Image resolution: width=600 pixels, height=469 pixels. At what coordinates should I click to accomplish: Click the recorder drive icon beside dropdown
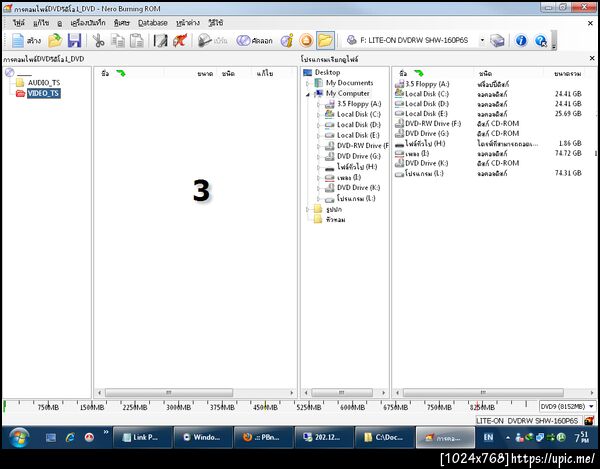click(497, 40)
